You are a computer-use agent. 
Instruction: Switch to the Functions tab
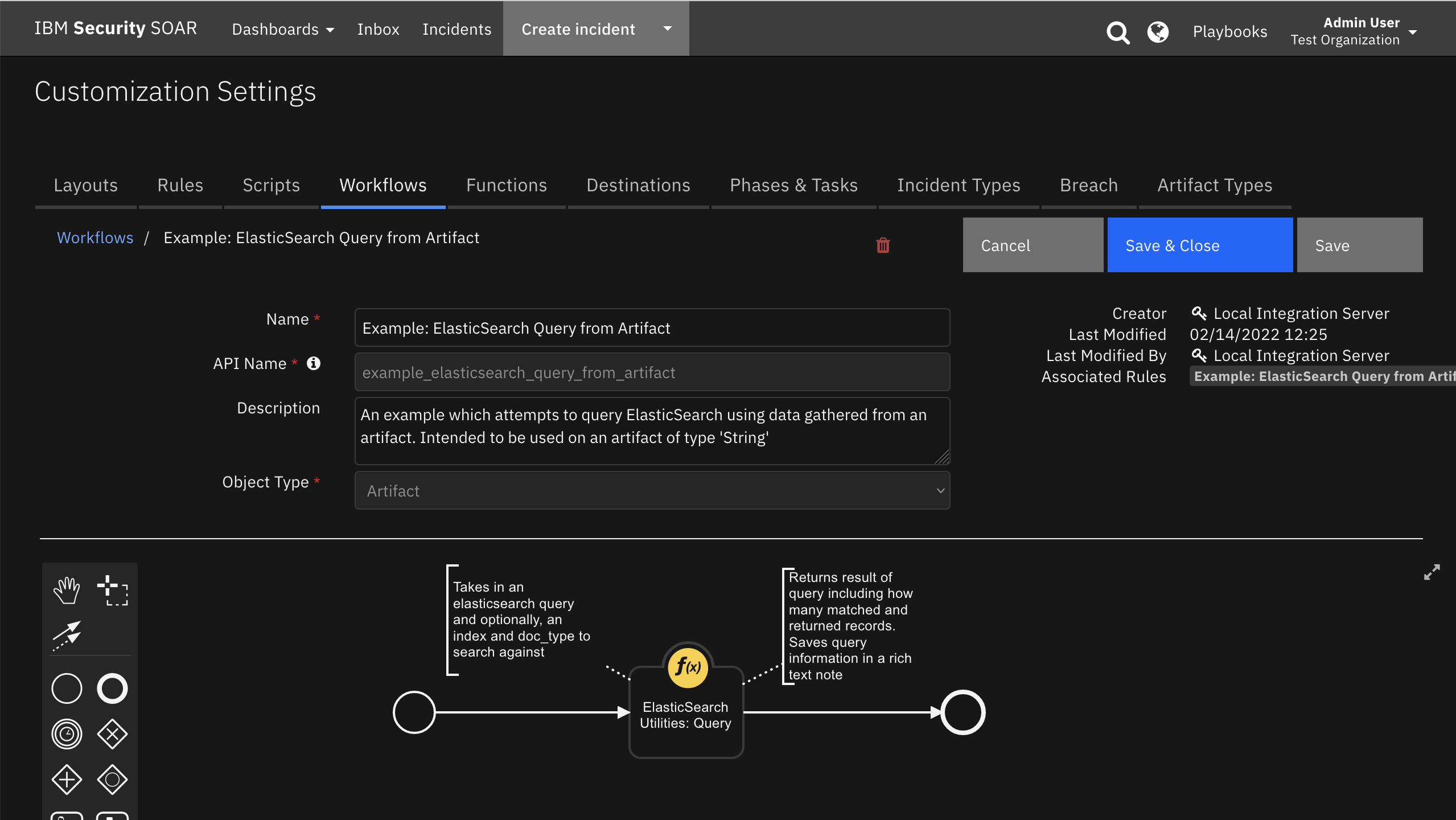coord(507,186)
